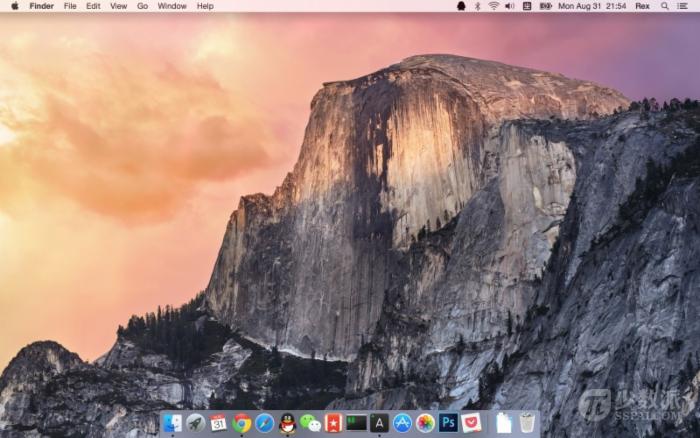Open the App Store dock icon
This screenshot has height=438, width=700.
pyautogui.click(x=402, y=423)
